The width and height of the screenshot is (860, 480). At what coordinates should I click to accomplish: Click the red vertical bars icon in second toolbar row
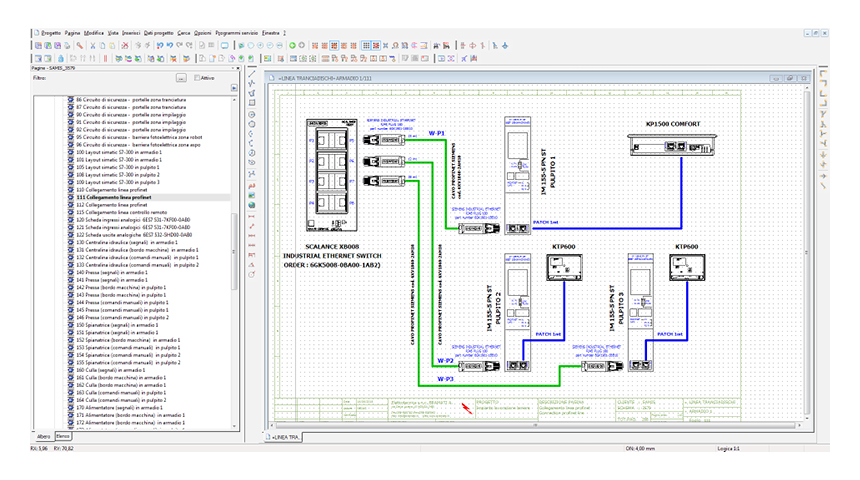105,58
